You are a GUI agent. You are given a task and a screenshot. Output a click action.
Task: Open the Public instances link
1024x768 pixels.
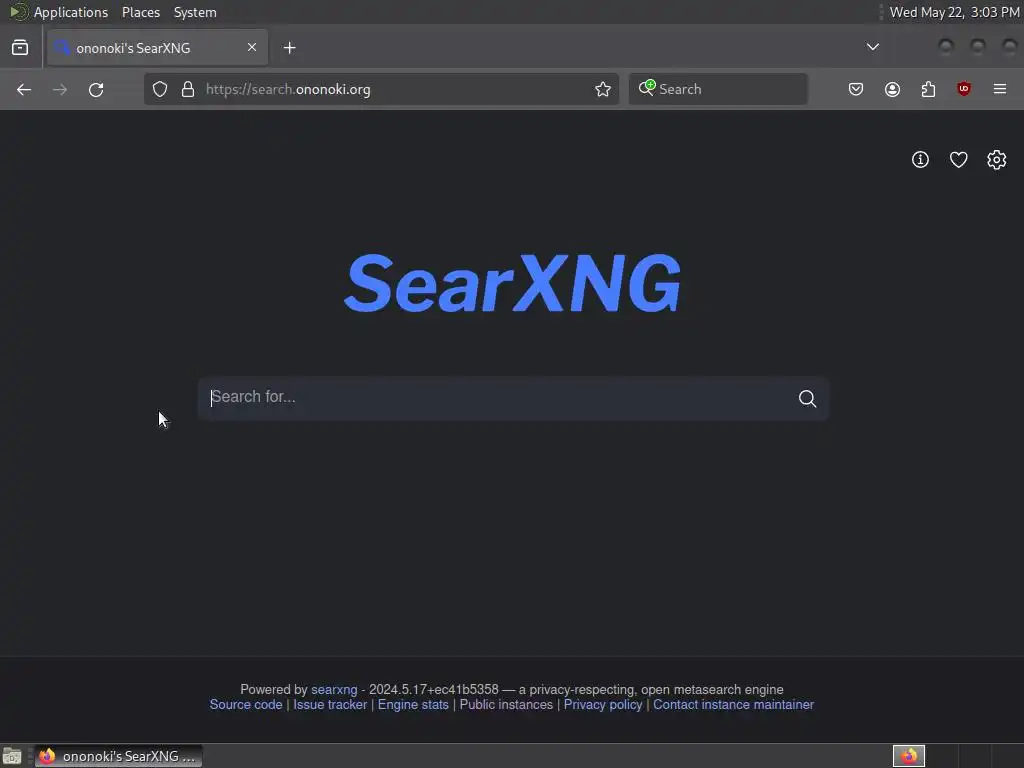506,705
